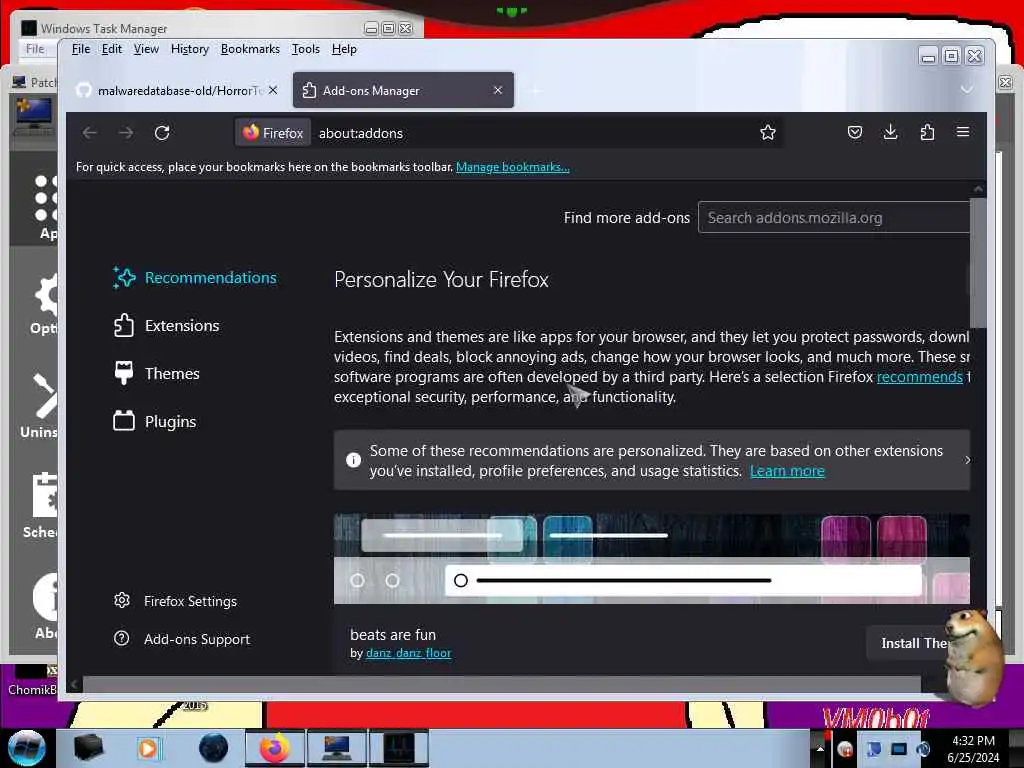The width and height of the screenshot is (1024, 768).
Task: Follow the recommends link in description
Action: click(920, 377)
